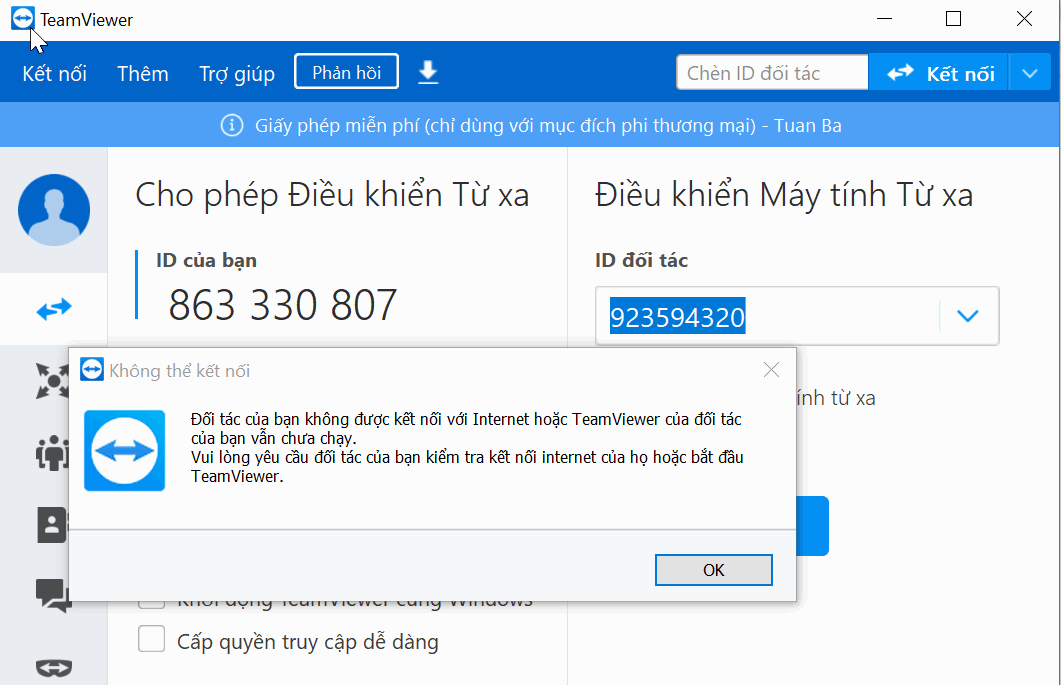
Task: Click the TeamViewer logo in error dialog
Action: (x=125, y=450)
